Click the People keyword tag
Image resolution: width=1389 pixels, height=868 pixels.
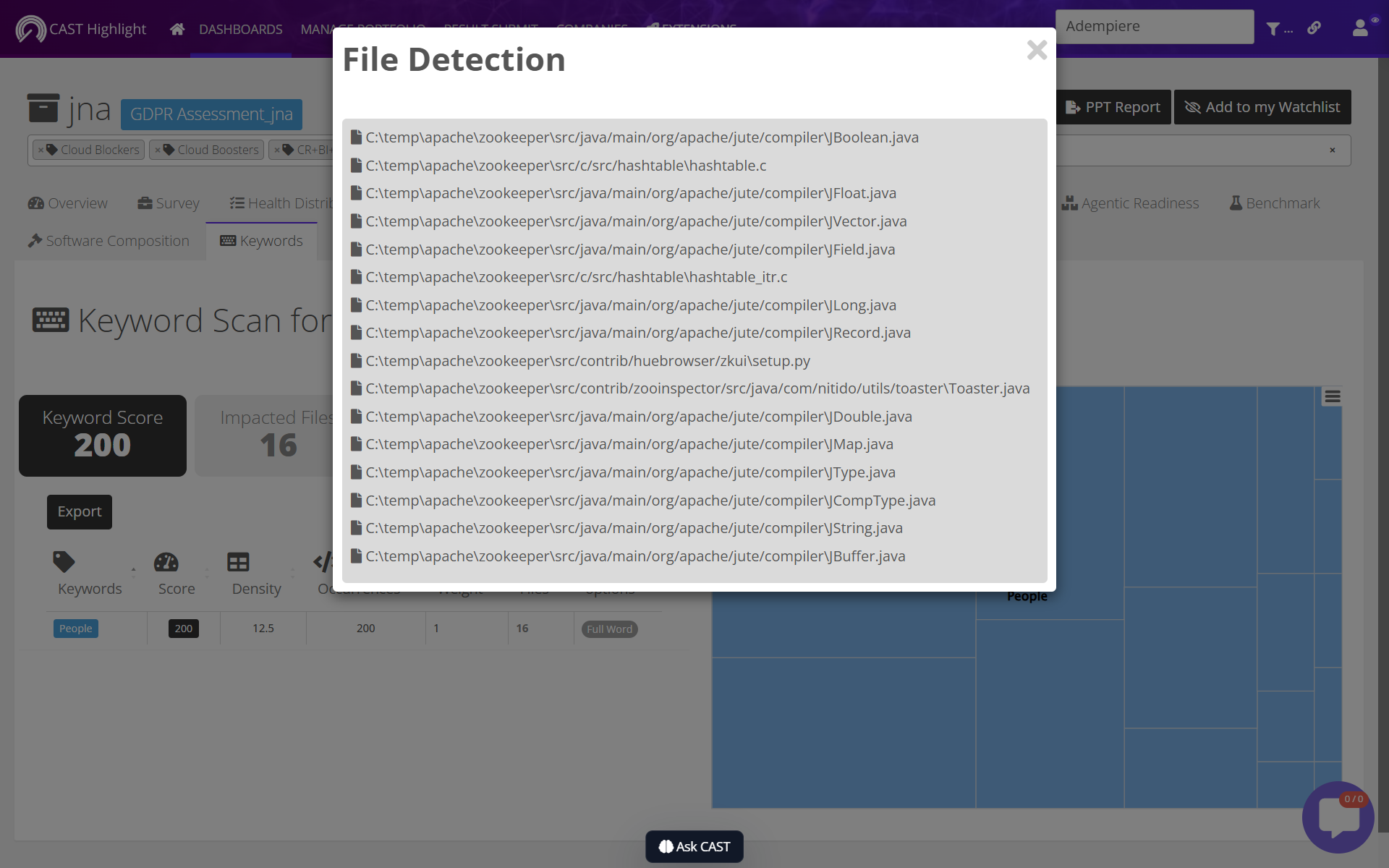click(76, 629)
